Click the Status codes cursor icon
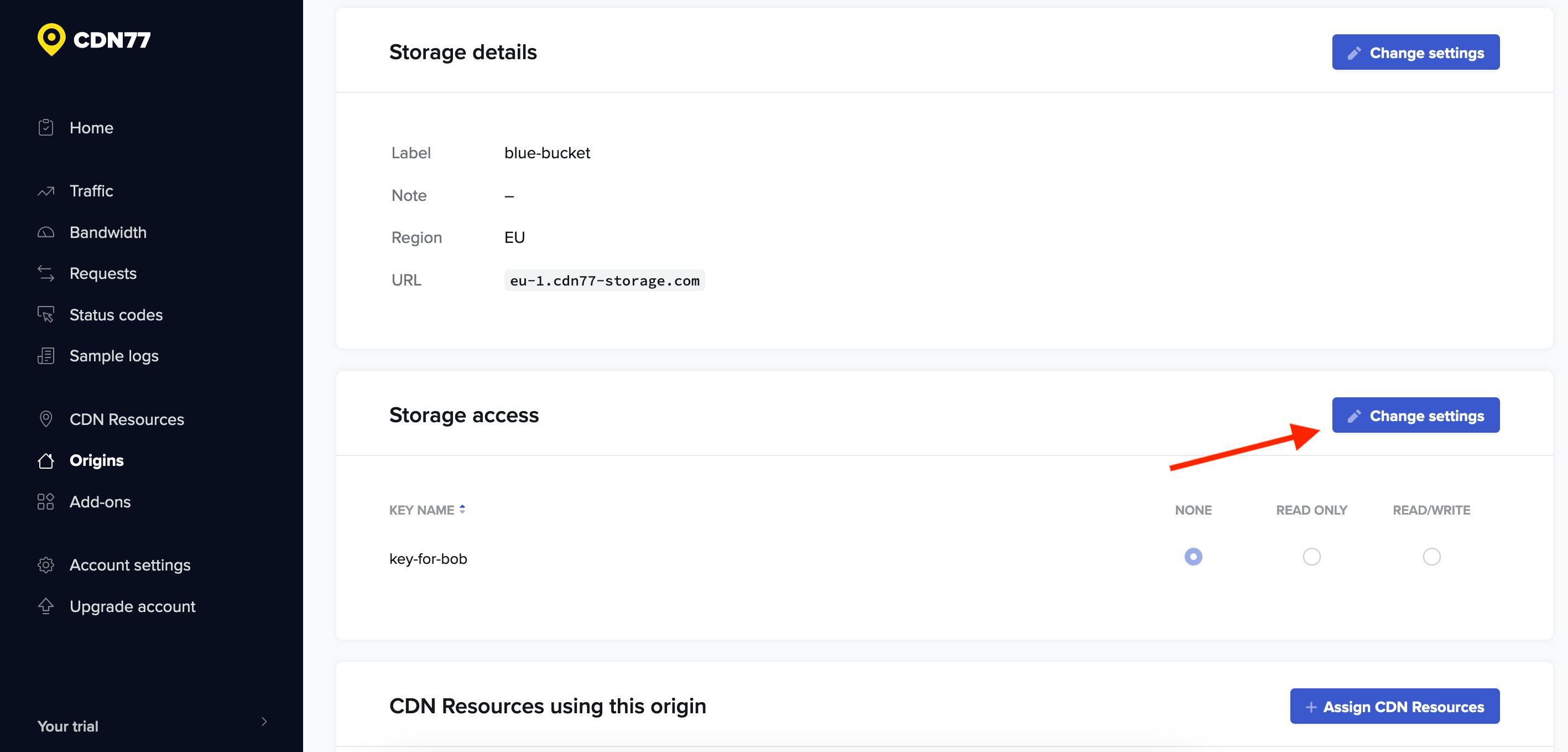The height and width of the screenshot is (752, 1568). point(46,315)
